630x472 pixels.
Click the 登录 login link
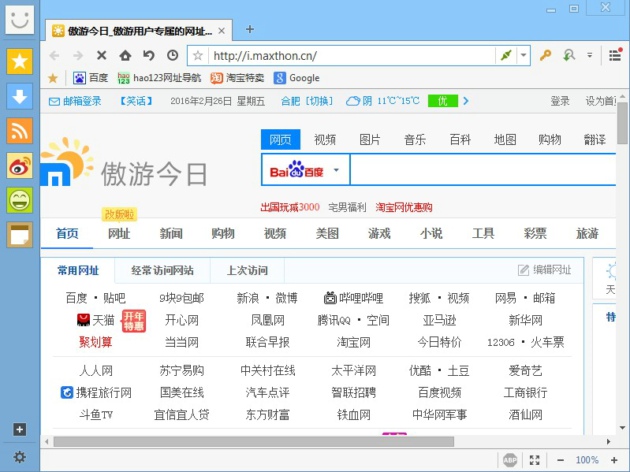pos(560,101)
